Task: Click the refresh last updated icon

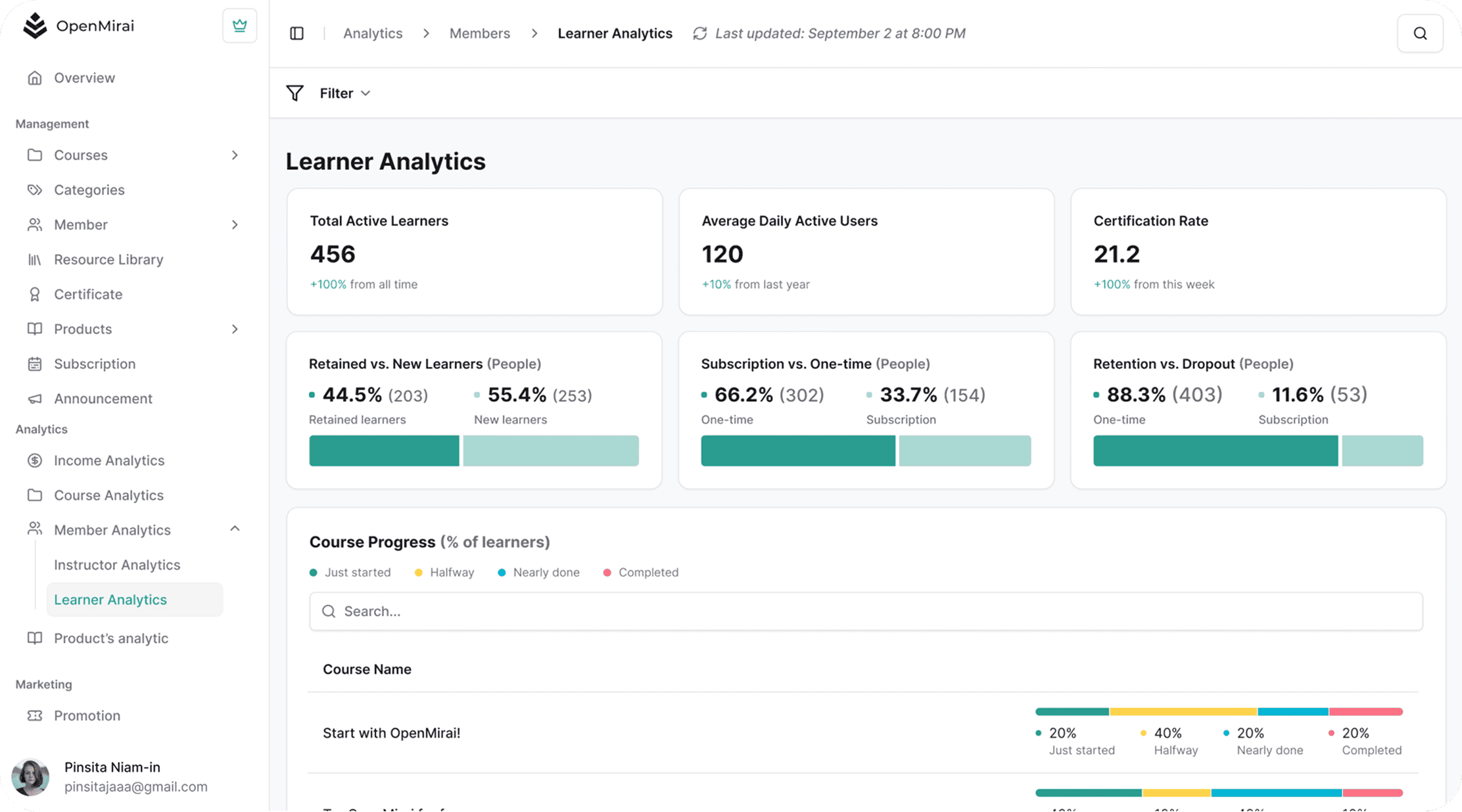Action: (x=699, y=34)
